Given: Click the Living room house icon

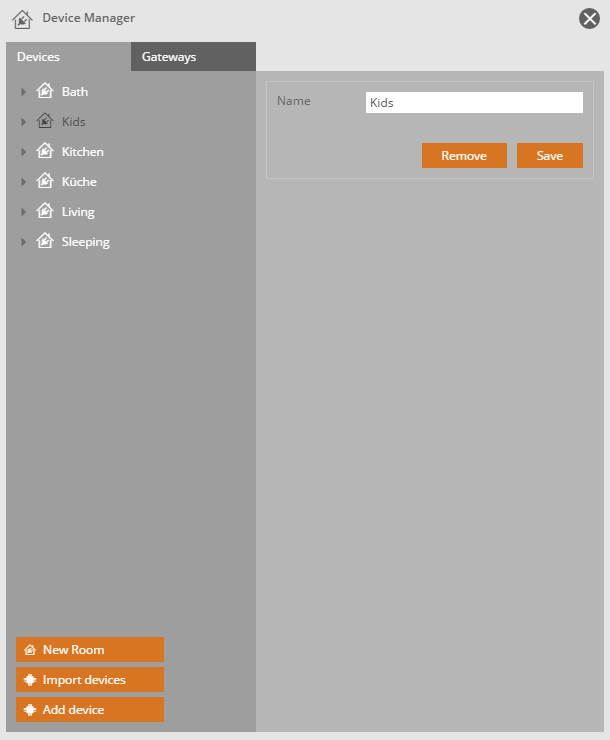Looking at the screenshot, I should click(44, 211).
